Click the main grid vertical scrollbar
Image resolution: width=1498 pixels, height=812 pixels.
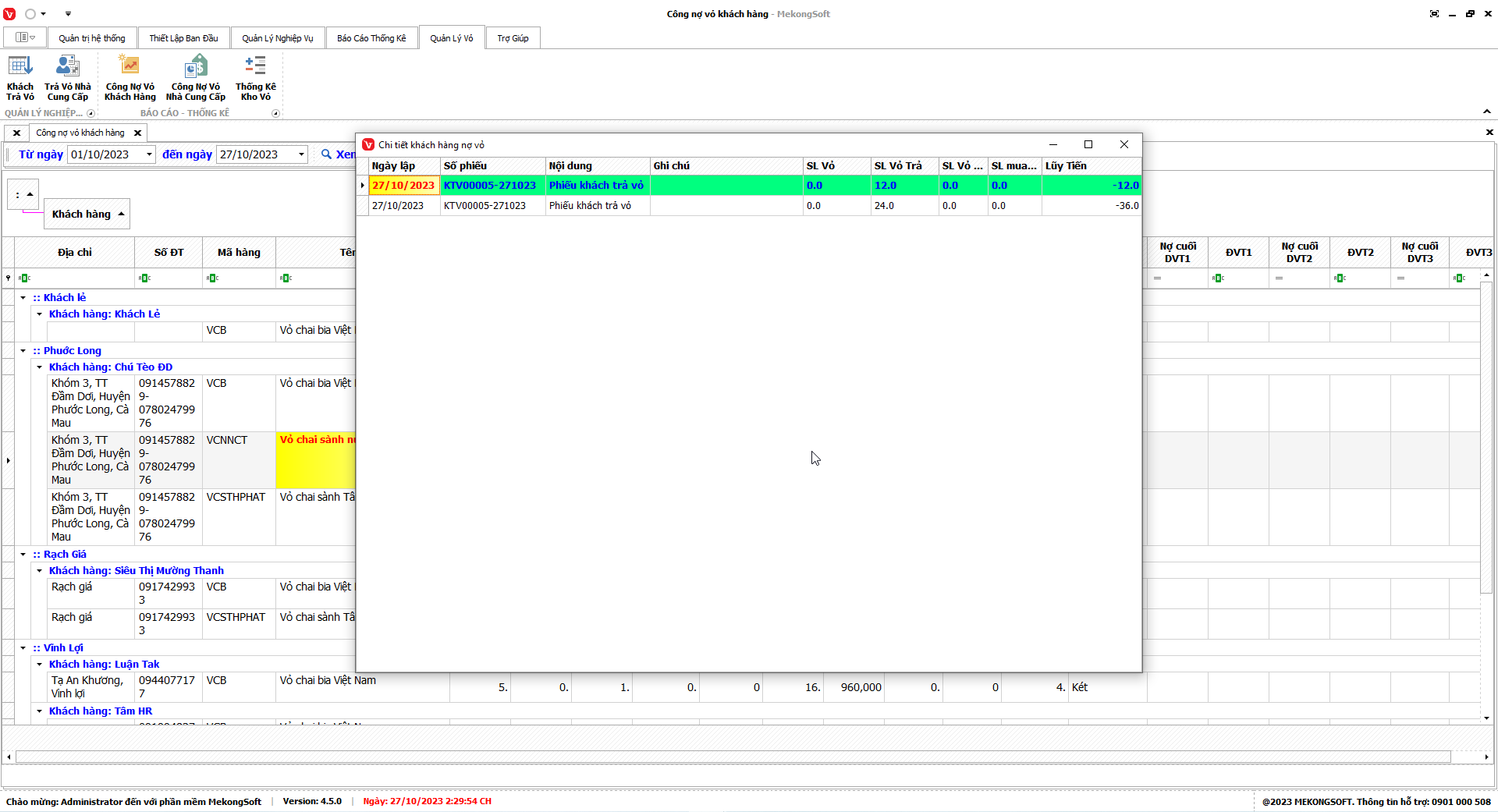[x=1486, y=437]
